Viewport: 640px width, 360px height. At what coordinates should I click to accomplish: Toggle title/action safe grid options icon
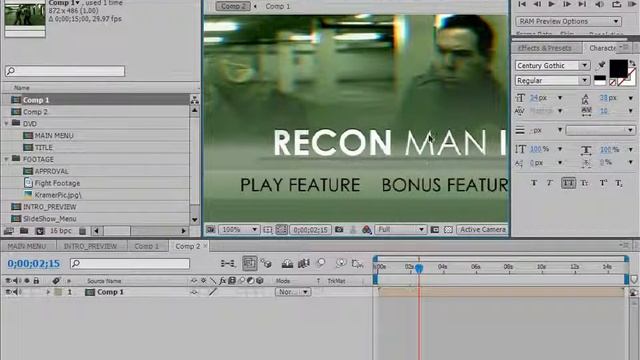281,229
